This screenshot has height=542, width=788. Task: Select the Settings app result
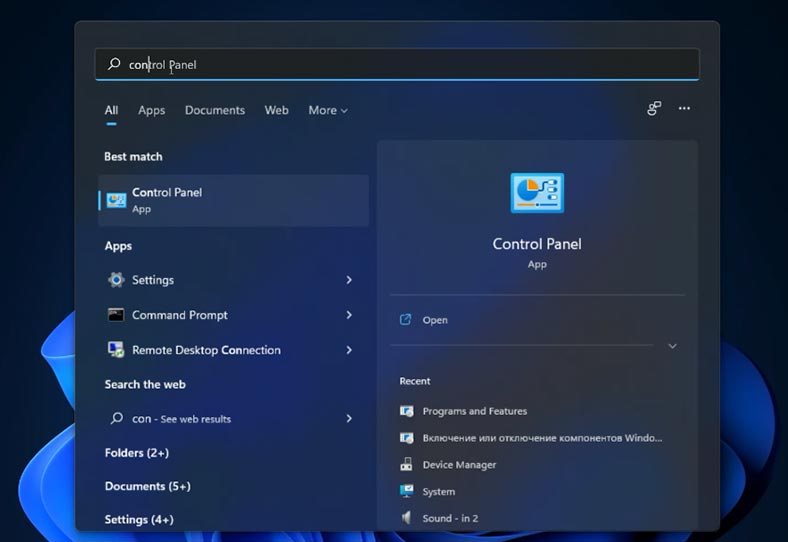click(x=234, y=280)
